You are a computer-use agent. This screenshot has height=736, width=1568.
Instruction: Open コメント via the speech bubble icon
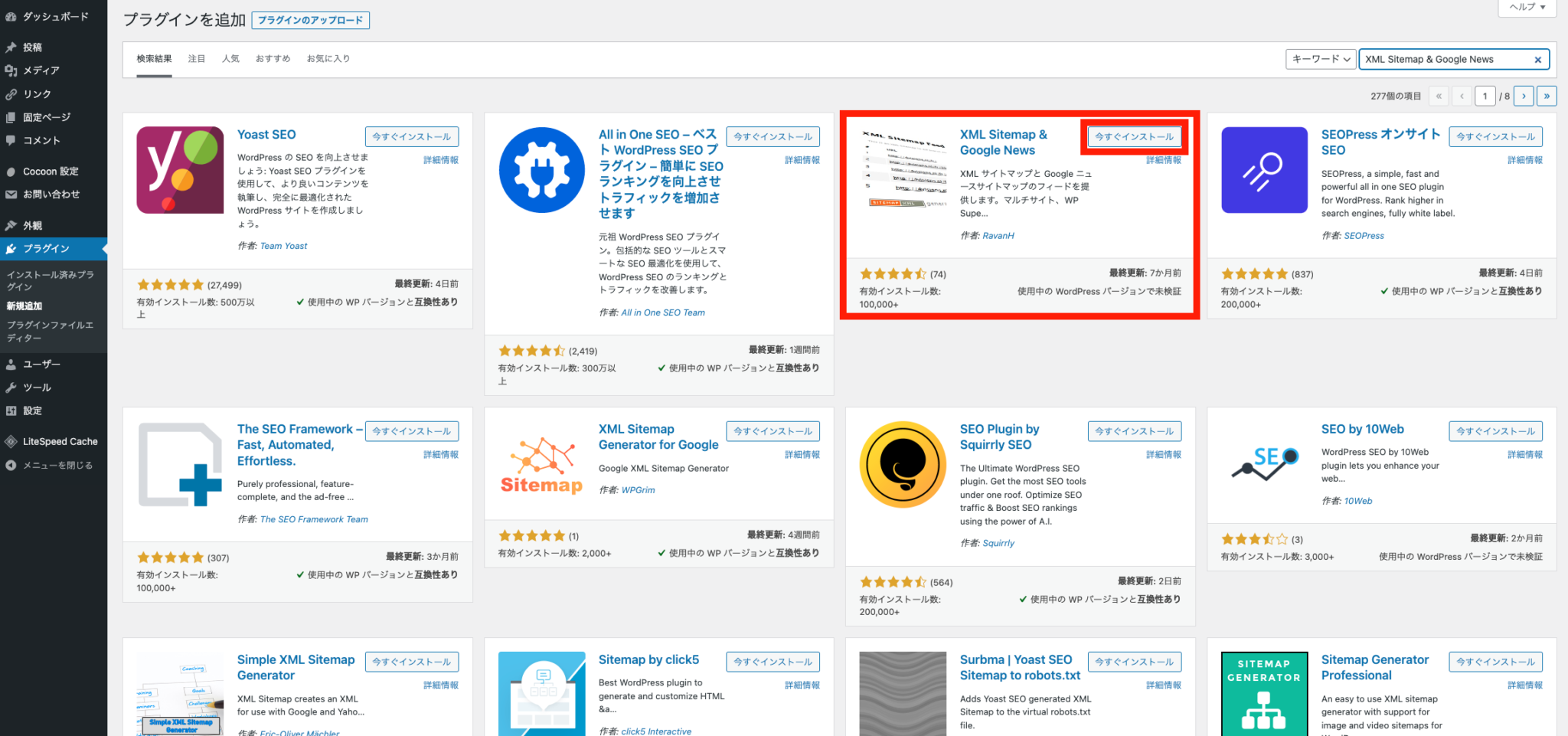click(11, 140)
